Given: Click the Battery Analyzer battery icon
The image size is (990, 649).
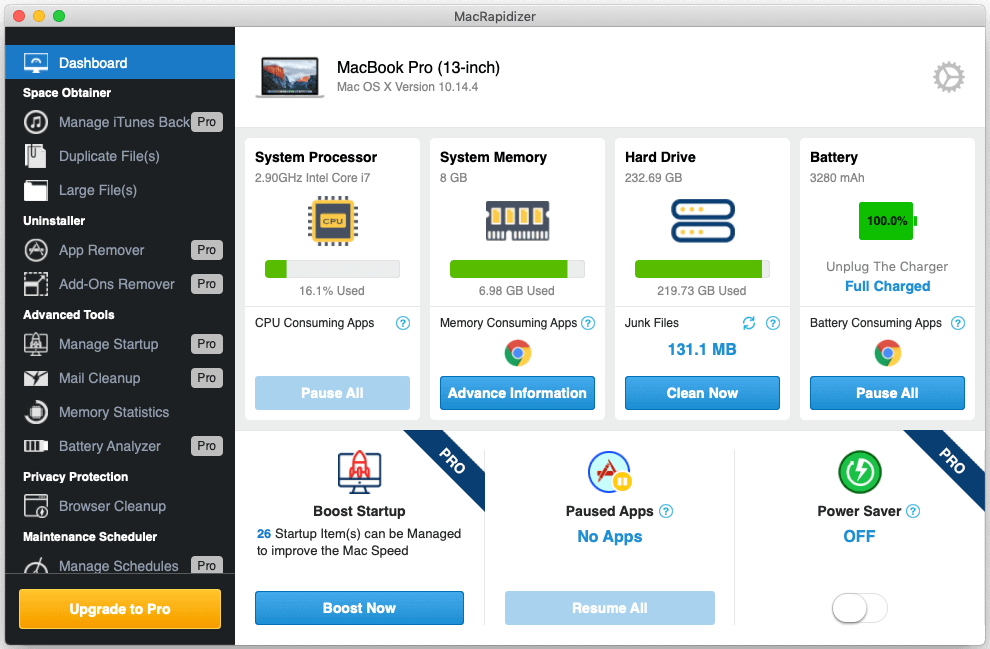Looking at the screenshot, I should 36,446.
